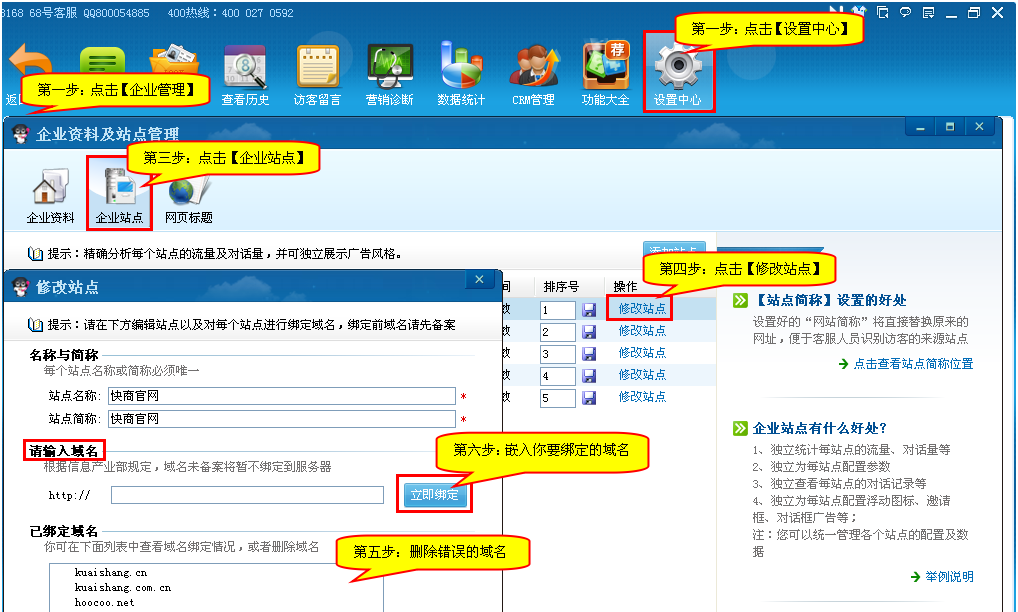The width and height of the screenshot is (1018, 612).
Task: Focus the 站点名称 text field
Action: [x=281, y=396]
